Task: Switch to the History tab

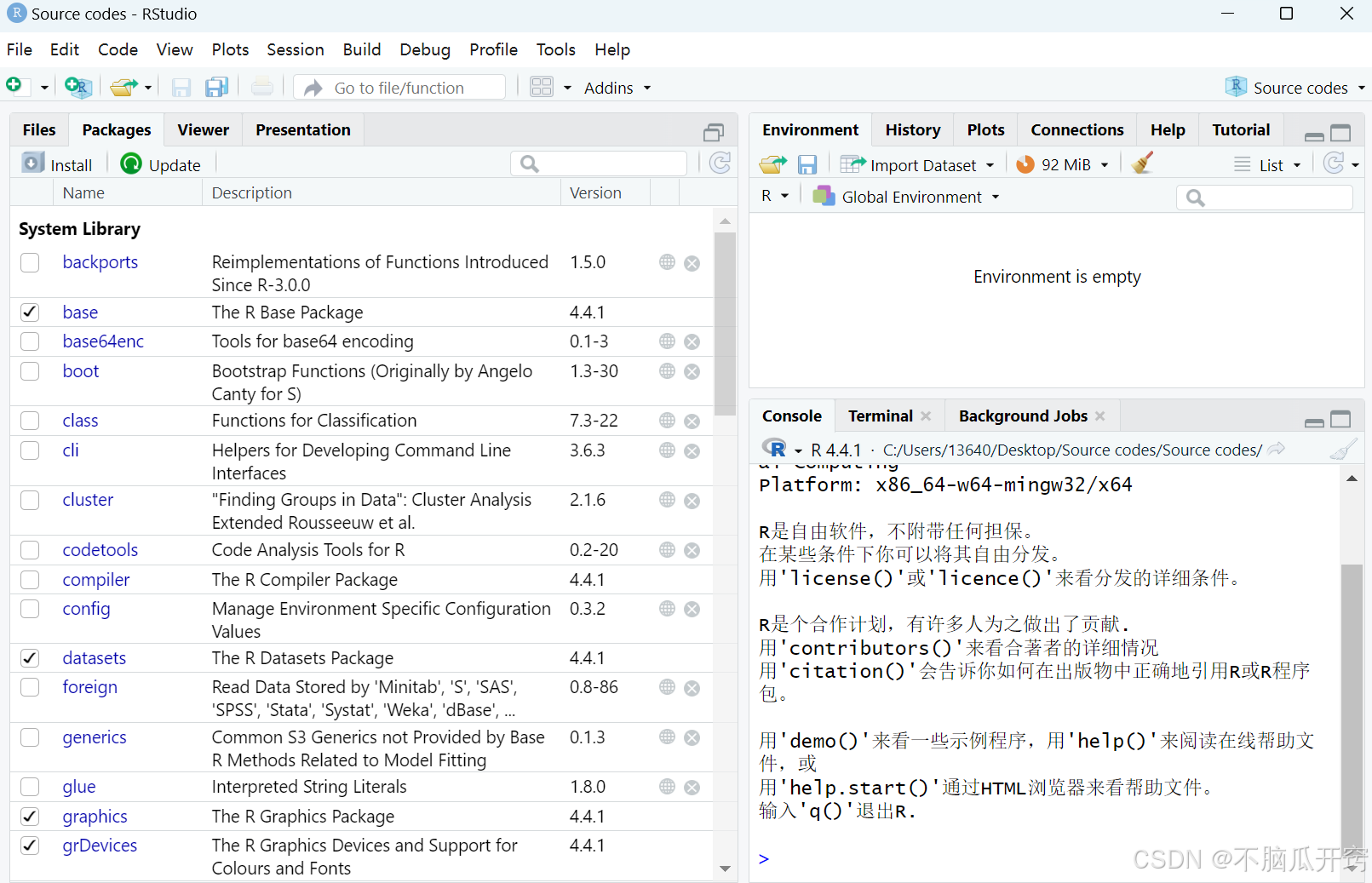Action: coord(913,129)
